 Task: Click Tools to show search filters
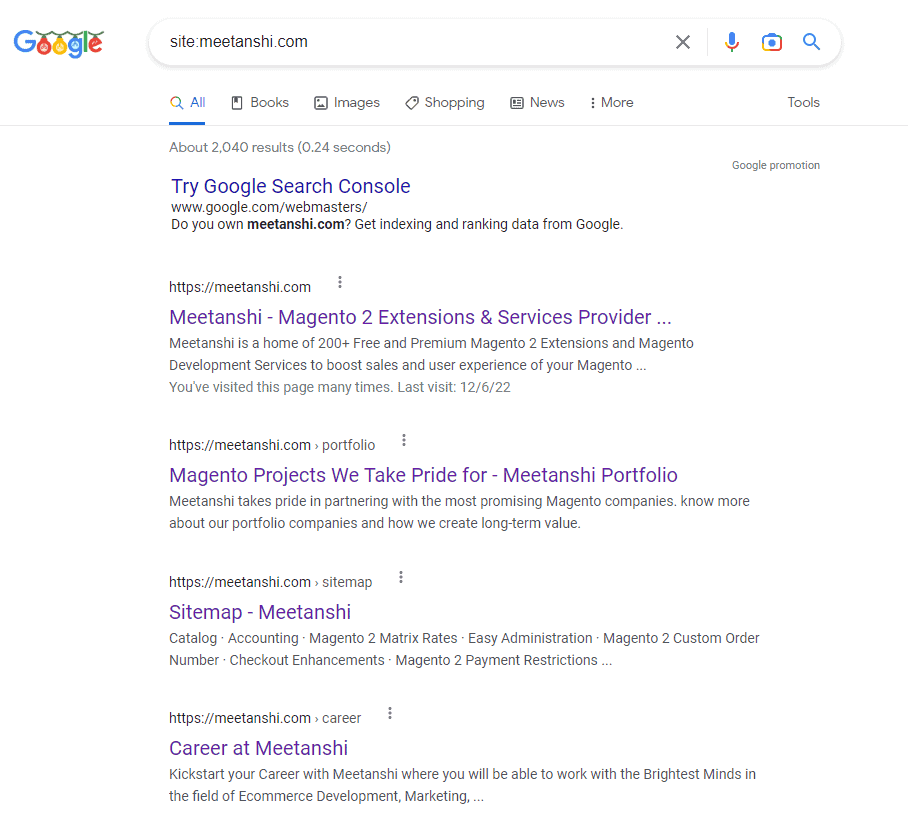803,102
